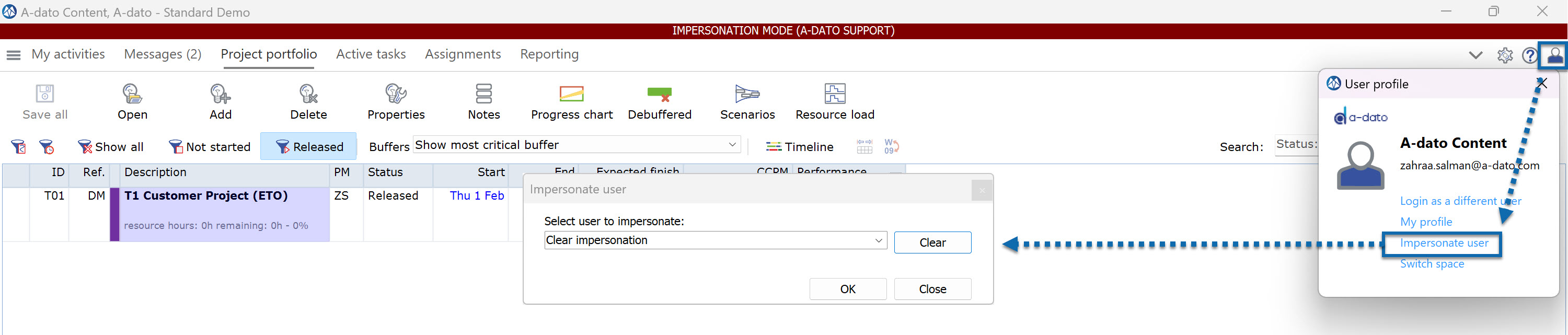Switch to Messages (2) tab

[163, 54]
